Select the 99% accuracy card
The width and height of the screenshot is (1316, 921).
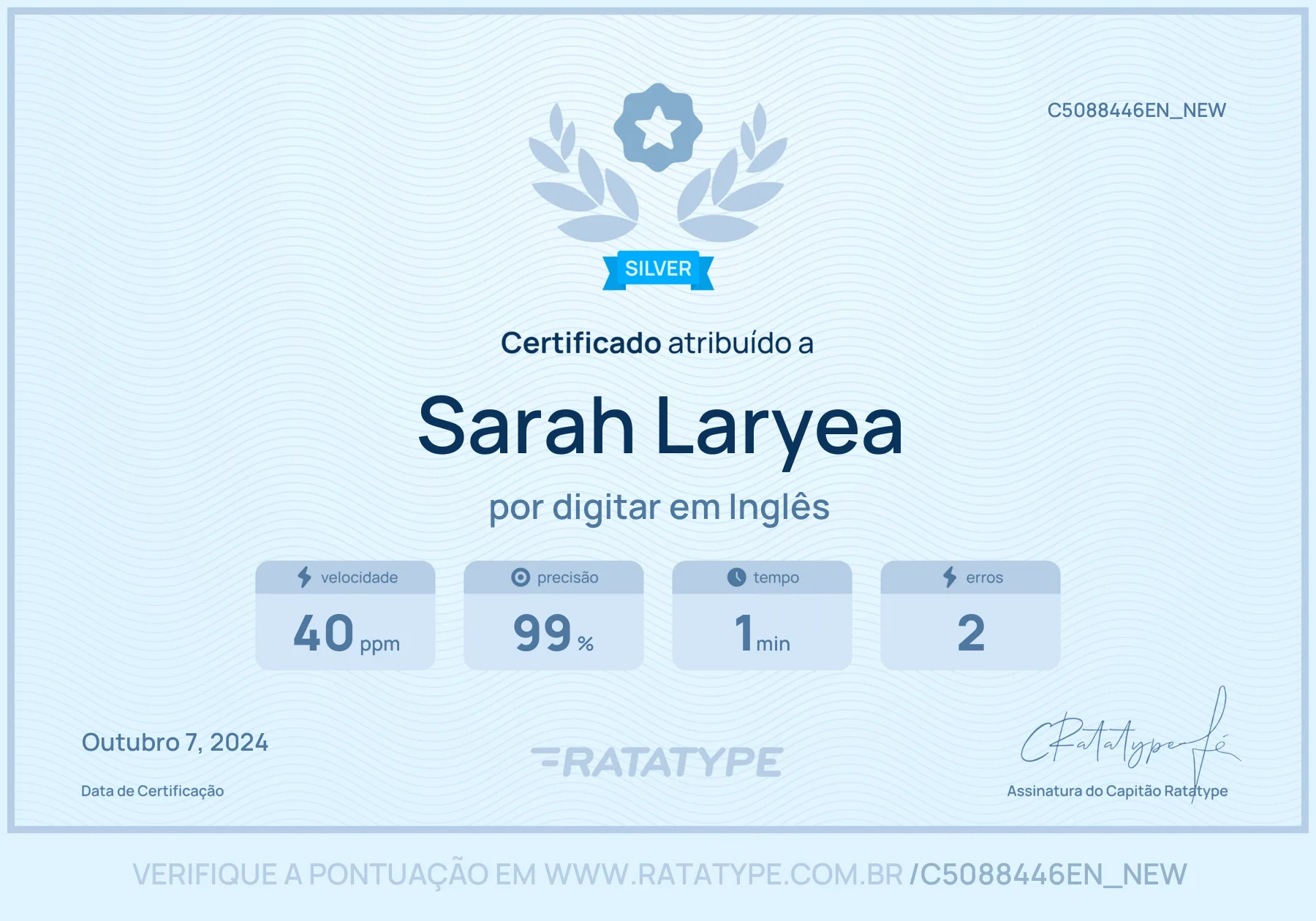click(x=553, y=615)
